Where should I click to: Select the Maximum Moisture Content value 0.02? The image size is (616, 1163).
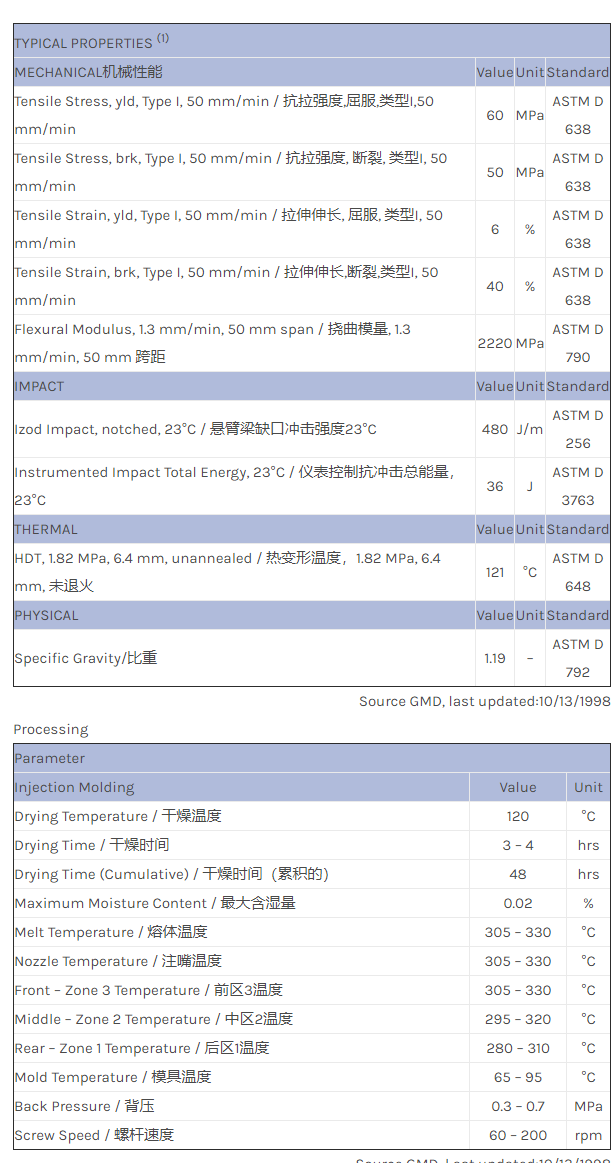coord(518,903)
